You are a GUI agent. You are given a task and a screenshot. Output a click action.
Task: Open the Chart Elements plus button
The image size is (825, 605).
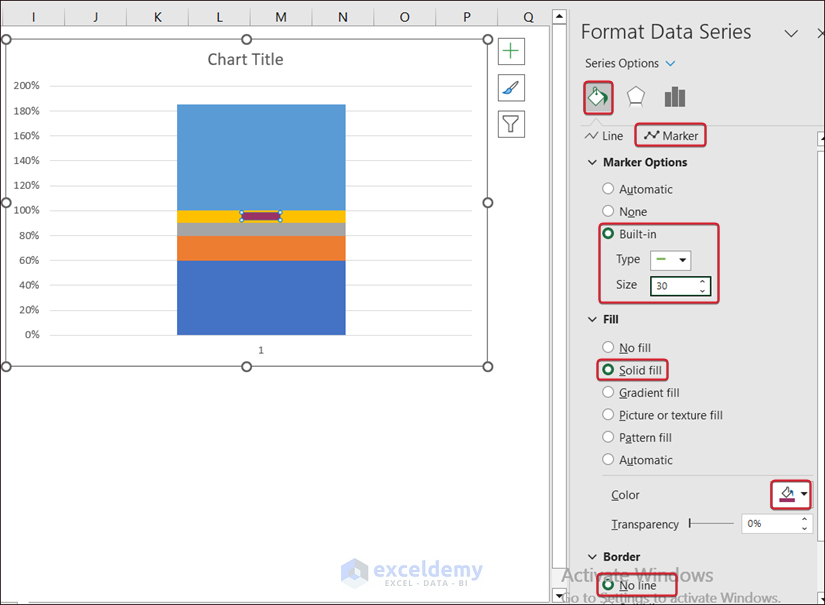511,51
